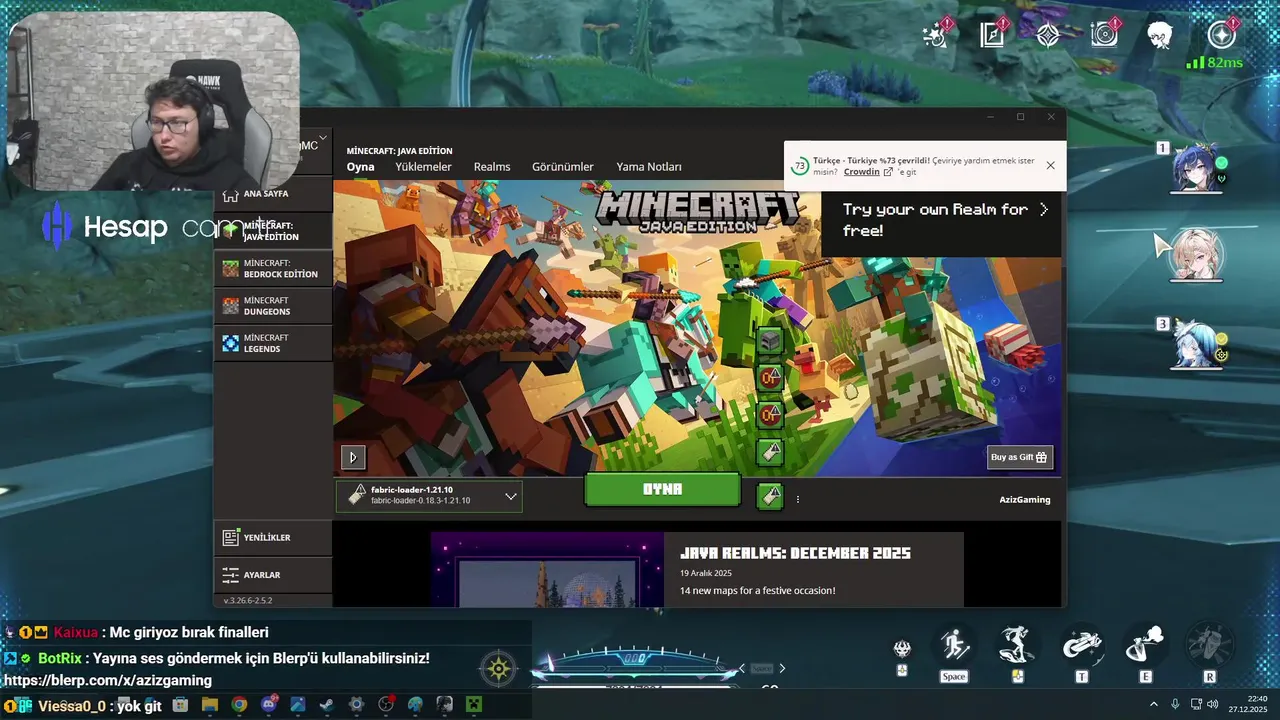Viewport: 1280px width, 720px height.
Task: Click the Buy as Gift button
Action: pos(1020,457)
